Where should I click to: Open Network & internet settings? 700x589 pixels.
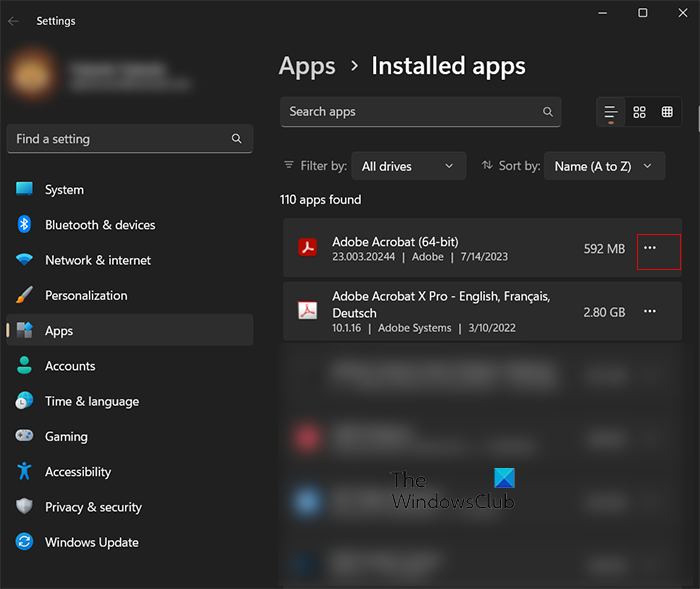pos(97,260)
